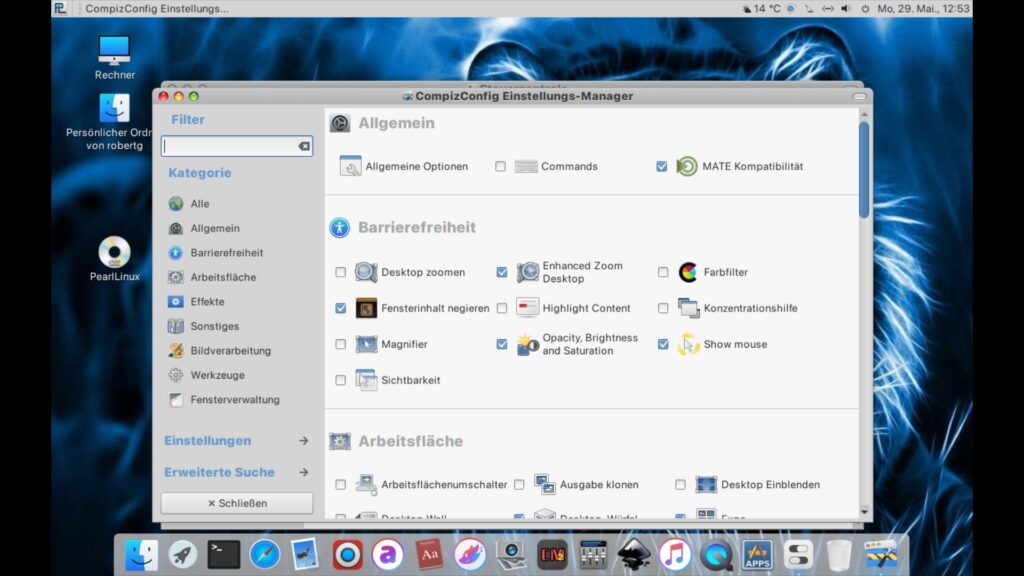Open the music note app in the dock
The width and height of the screenshot is (1024, 576).
675,554
